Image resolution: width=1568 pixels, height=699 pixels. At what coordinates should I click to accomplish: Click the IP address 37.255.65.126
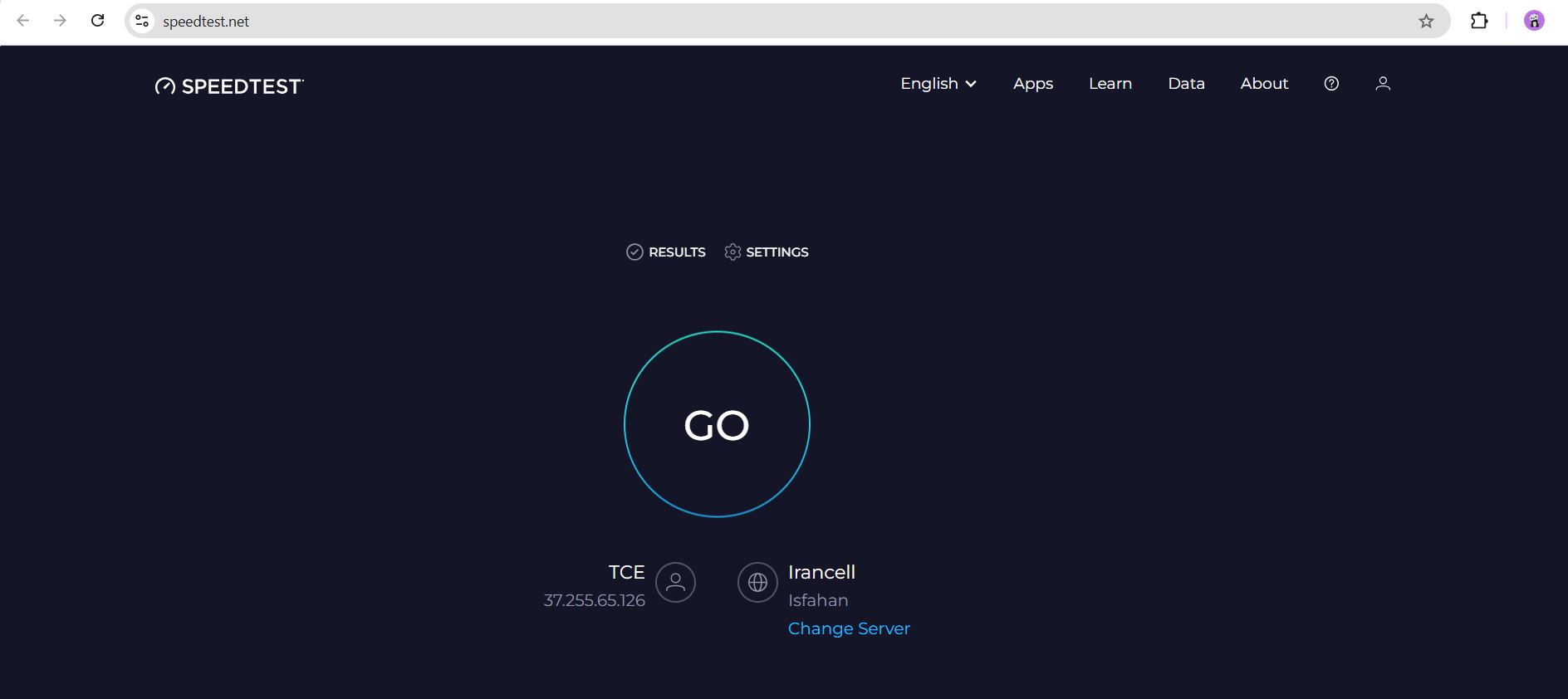point(594,600)
